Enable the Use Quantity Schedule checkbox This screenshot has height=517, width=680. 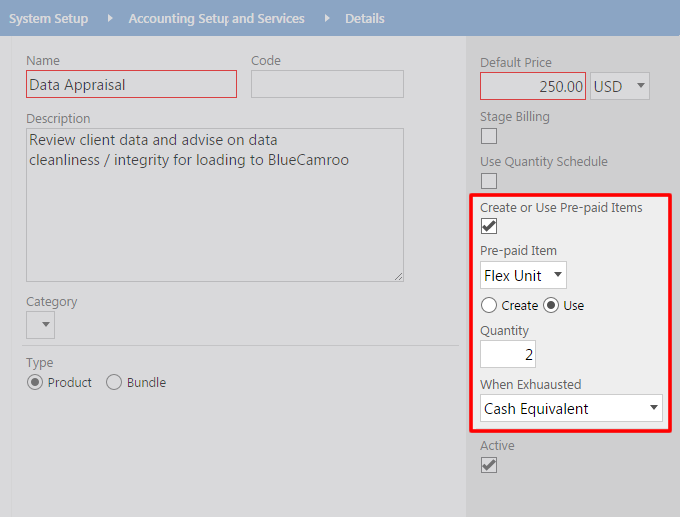[489, 181]
